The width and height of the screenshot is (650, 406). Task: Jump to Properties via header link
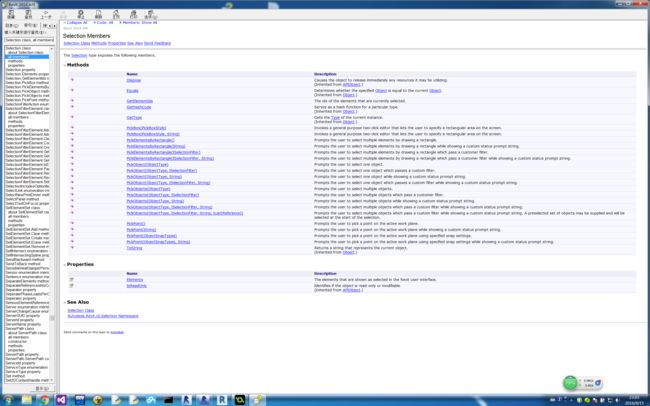tap(117, 43)
